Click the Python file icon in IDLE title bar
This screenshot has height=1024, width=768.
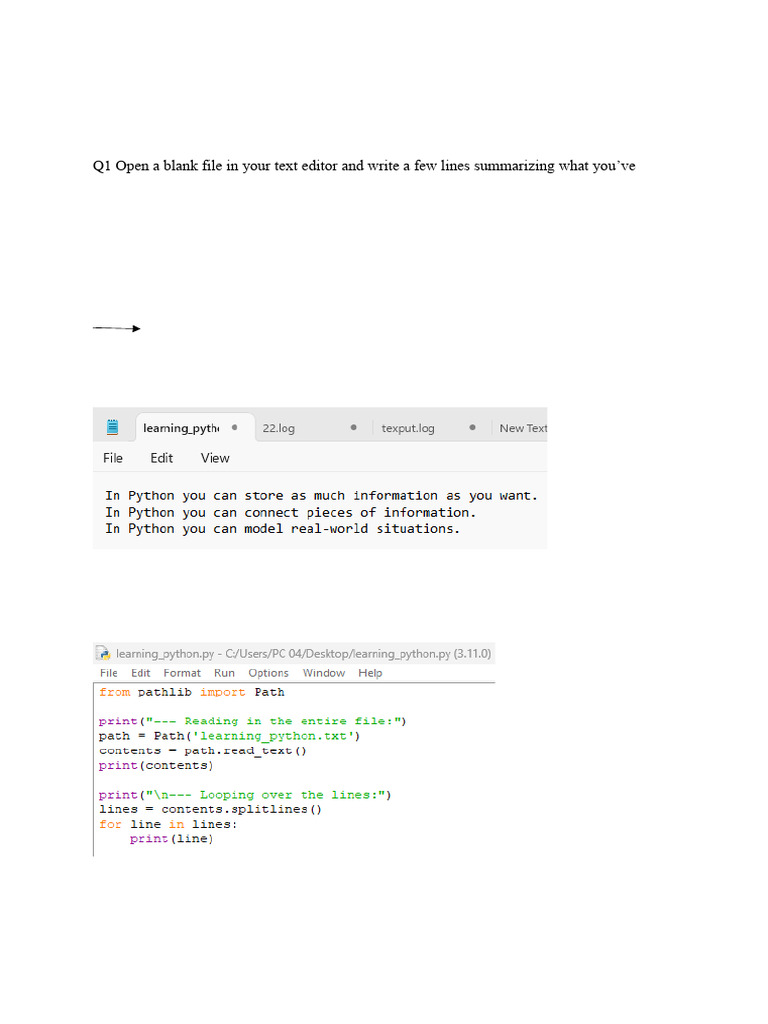point(103,653)
